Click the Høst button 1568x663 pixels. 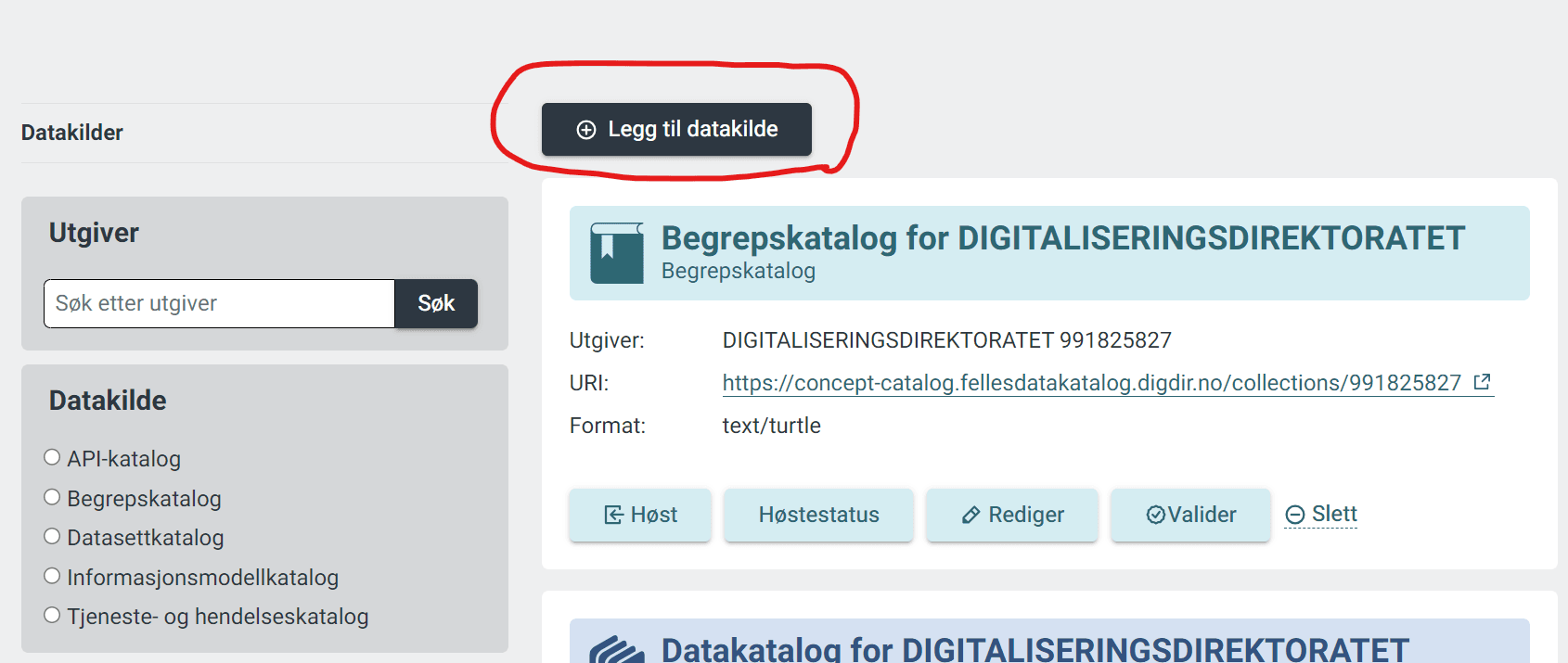point(640,515)
